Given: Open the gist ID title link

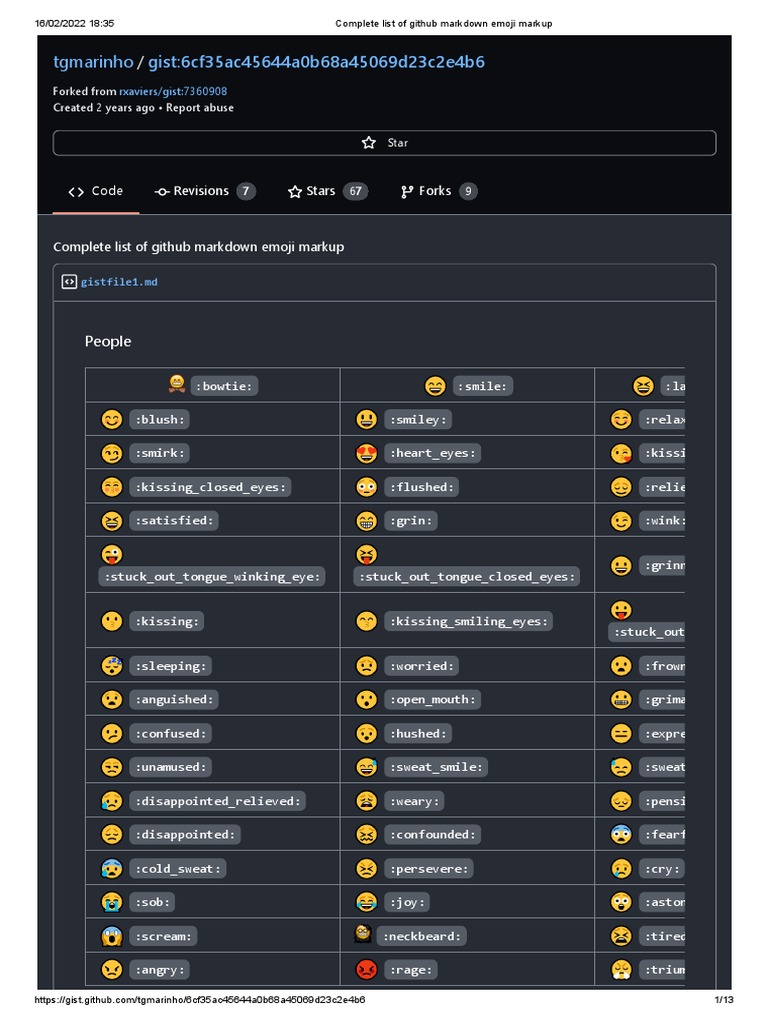Looking at the screenshot, I should point(316,62).
